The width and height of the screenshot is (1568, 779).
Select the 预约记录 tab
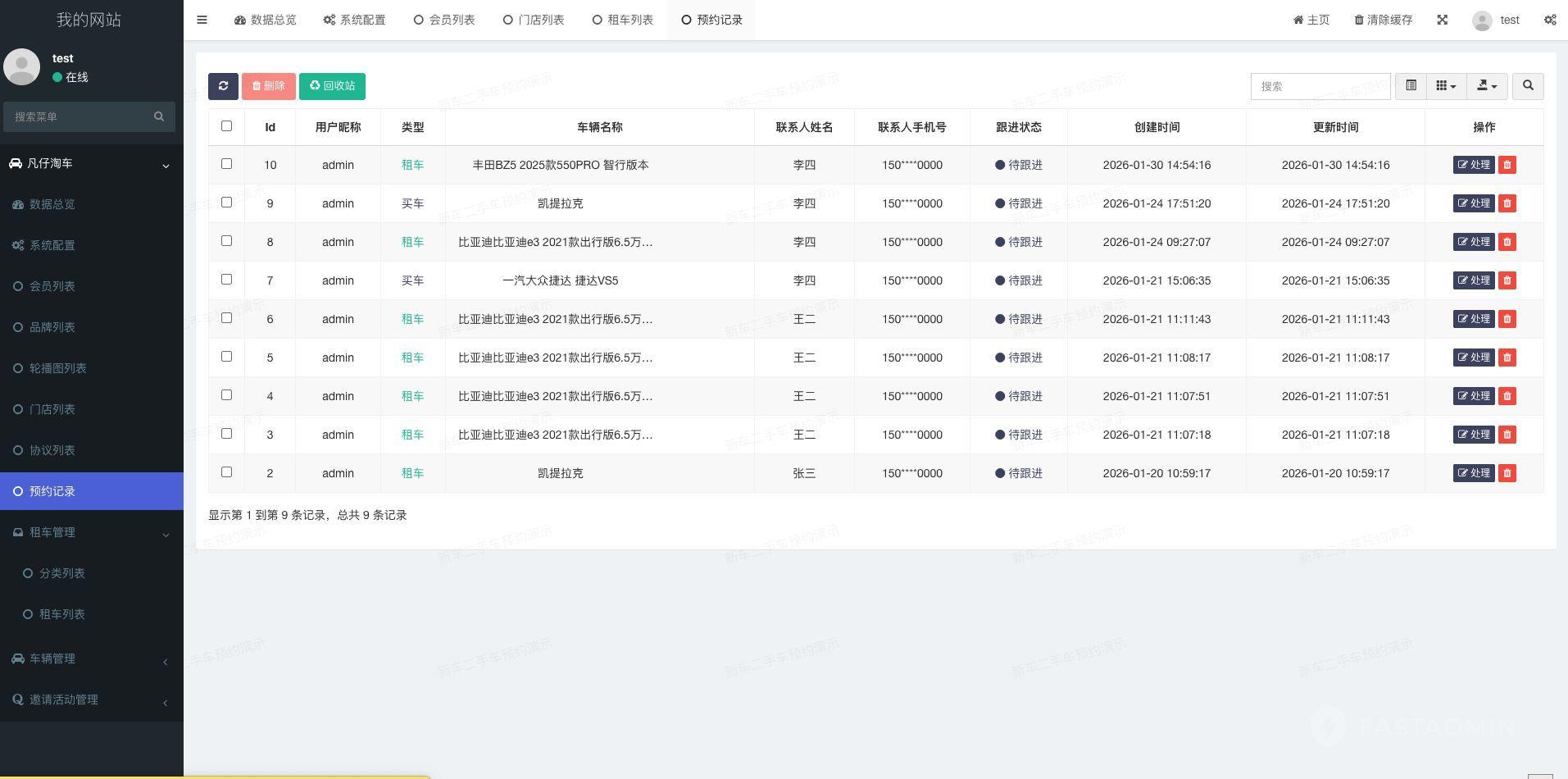click(x=711, y=20)
